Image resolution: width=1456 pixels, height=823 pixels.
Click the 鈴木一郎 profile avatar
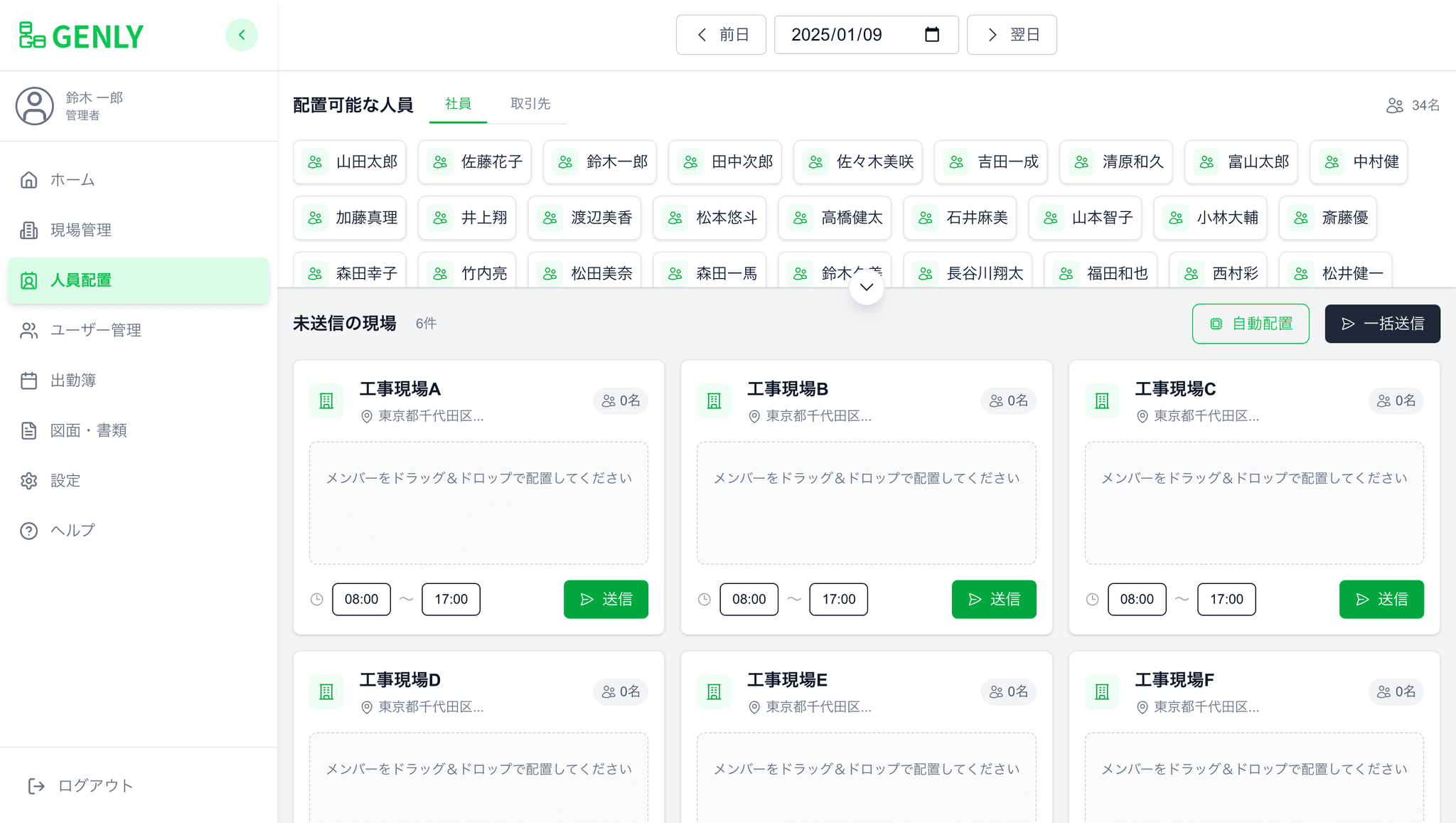point(35,106)
